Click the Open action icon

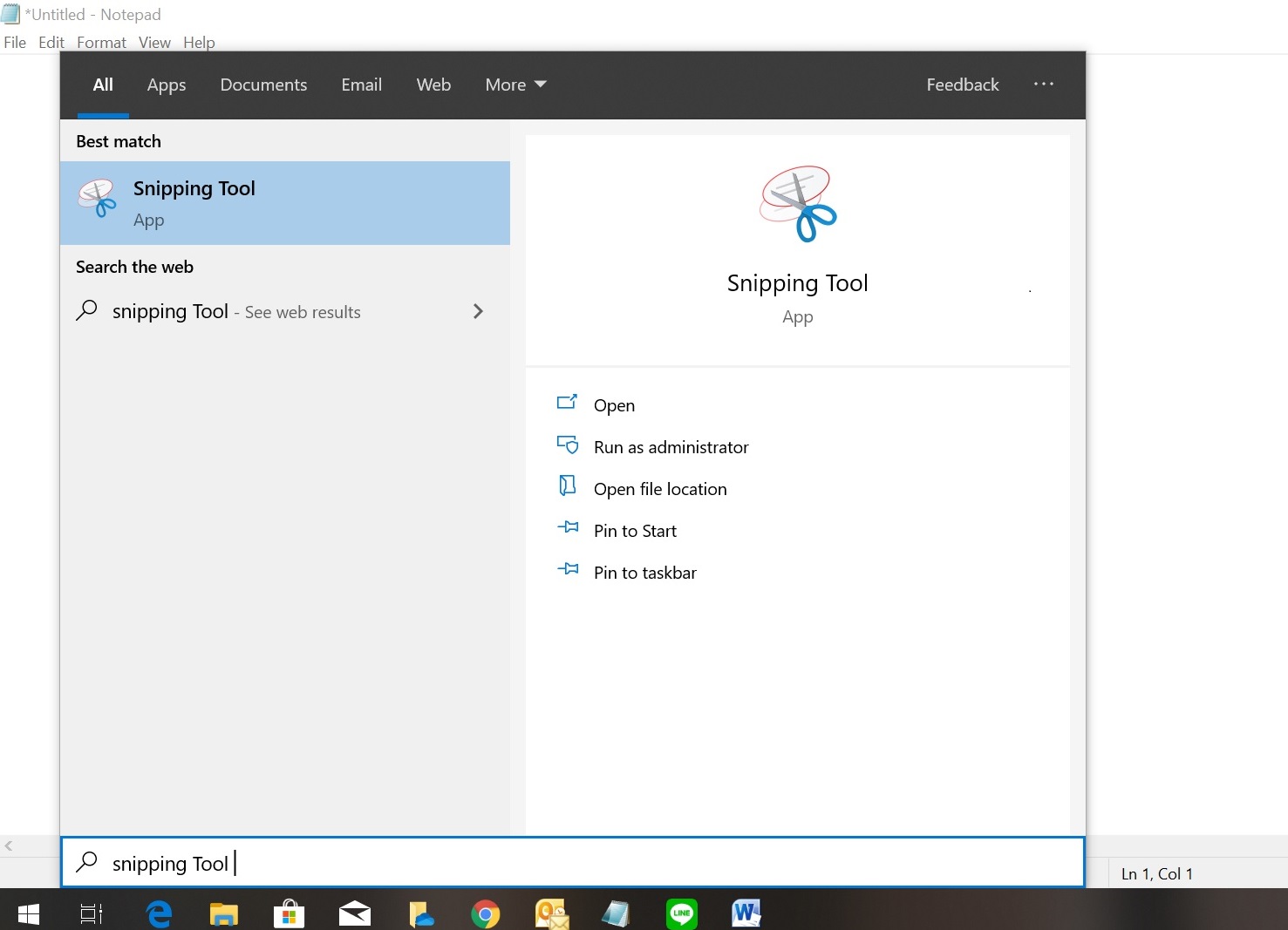567,402
